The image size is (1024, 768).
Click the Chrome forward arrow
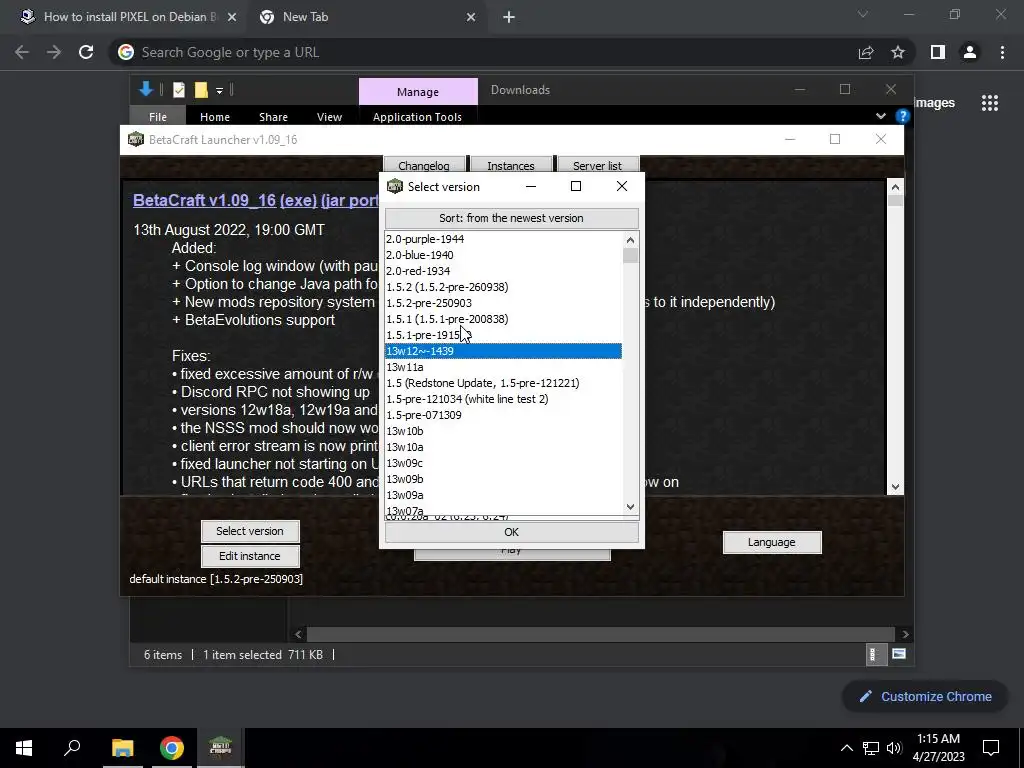click(x=54, y=52)
